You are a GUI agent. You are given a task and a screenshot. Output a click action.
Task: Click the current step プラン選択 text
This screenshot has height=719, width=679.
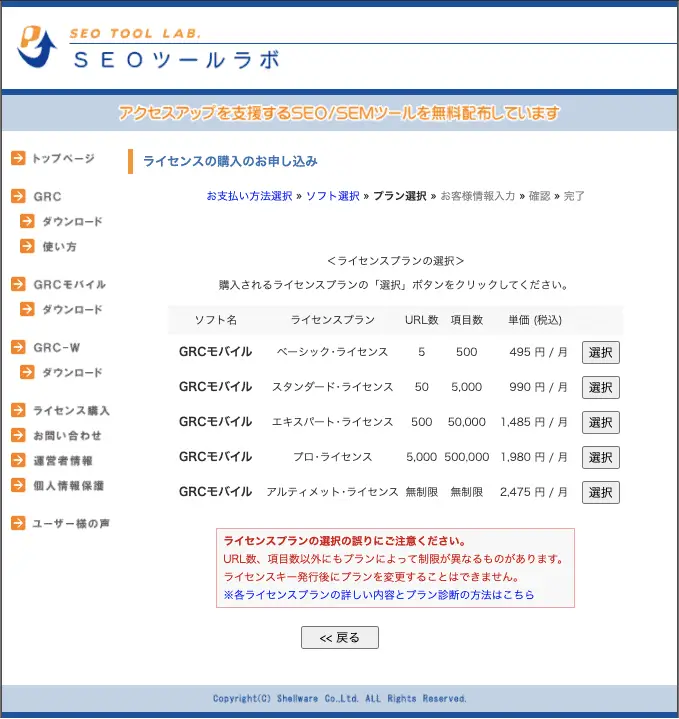[400, 196]
